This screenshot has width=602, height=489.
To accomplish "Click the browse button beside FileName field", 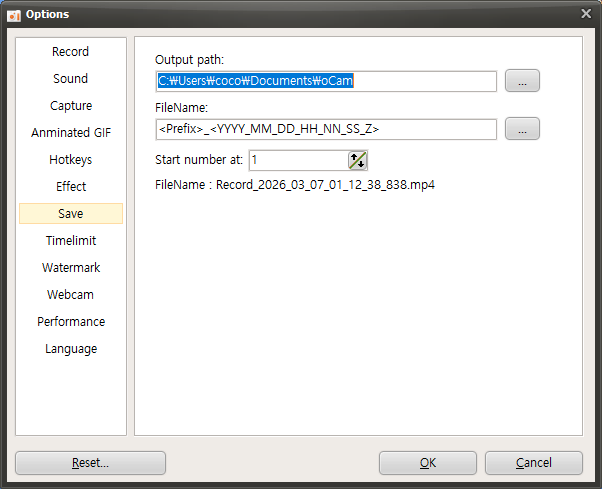I will point(522,129).
